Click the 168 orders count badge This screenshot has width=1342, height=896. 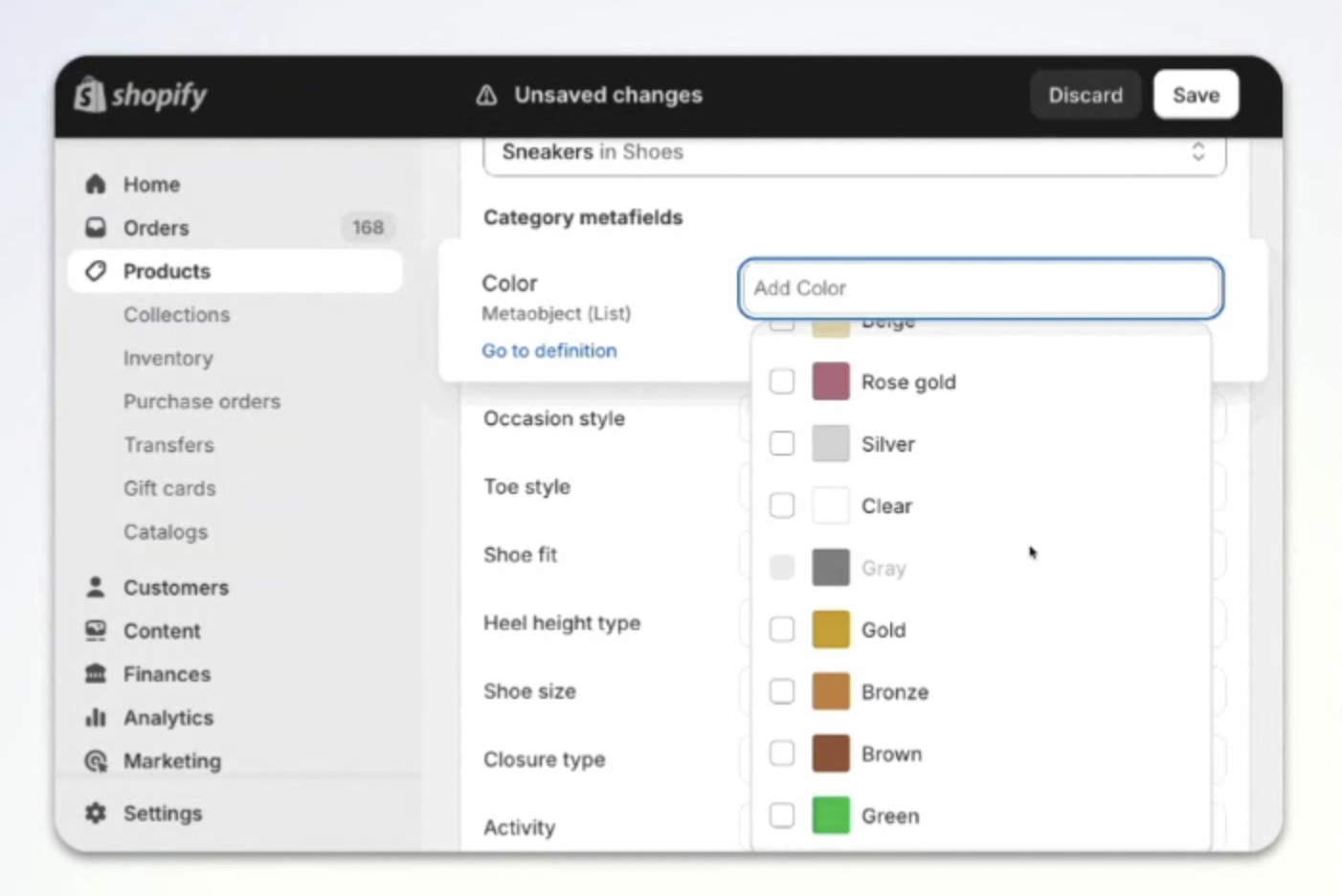368,228
